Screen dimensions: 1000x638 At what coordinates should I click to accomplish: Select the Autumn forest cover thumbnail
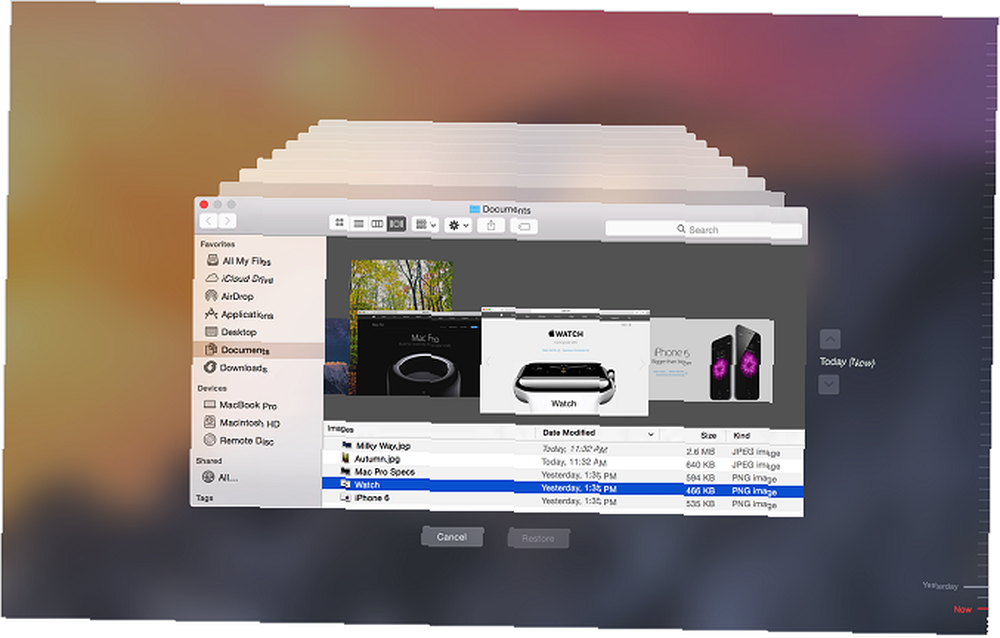coord(402,285)
